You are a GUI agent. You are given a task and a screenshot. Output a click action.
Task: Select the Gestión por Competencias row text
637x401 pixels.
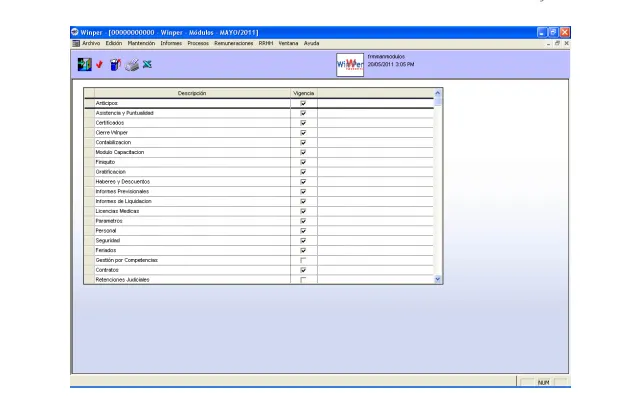pos(127,260)
